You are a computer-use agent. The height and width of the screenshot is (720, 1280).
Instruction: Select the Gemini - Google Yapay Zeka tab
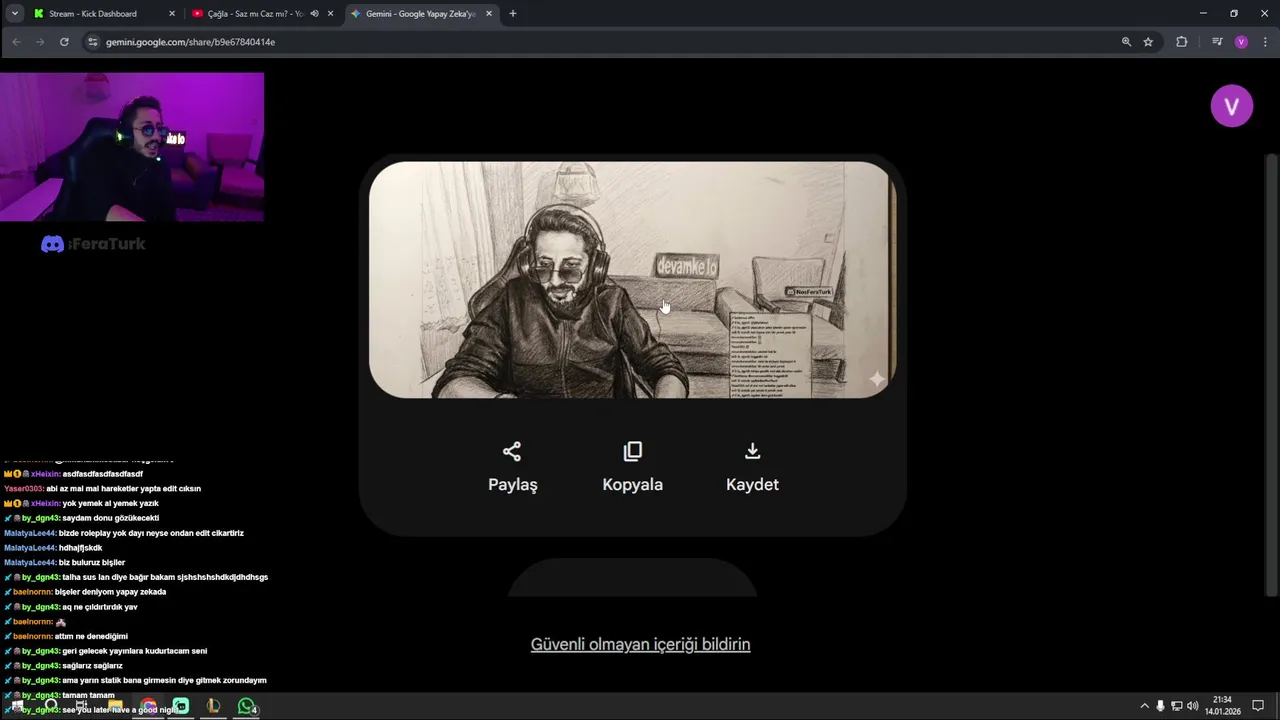tap(420, 14)
